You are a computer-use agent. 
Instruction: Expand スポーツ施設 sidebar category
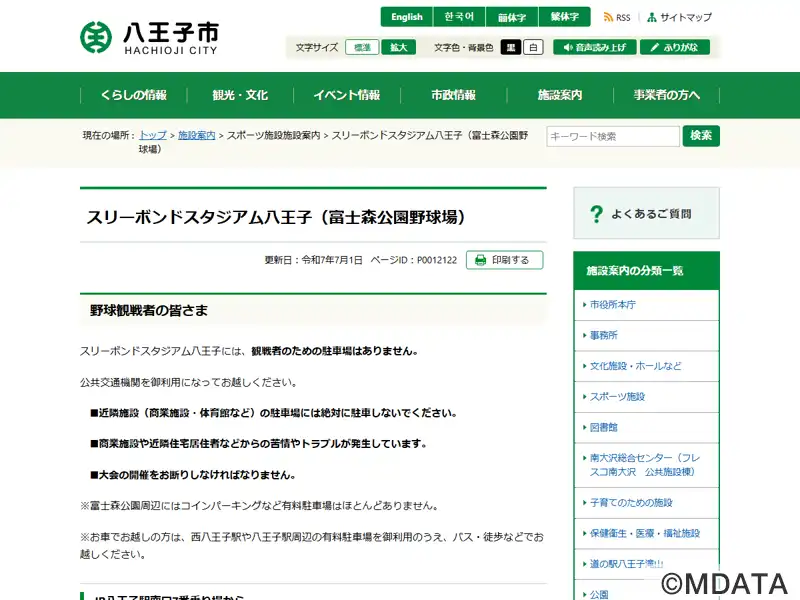coord(646,397)
